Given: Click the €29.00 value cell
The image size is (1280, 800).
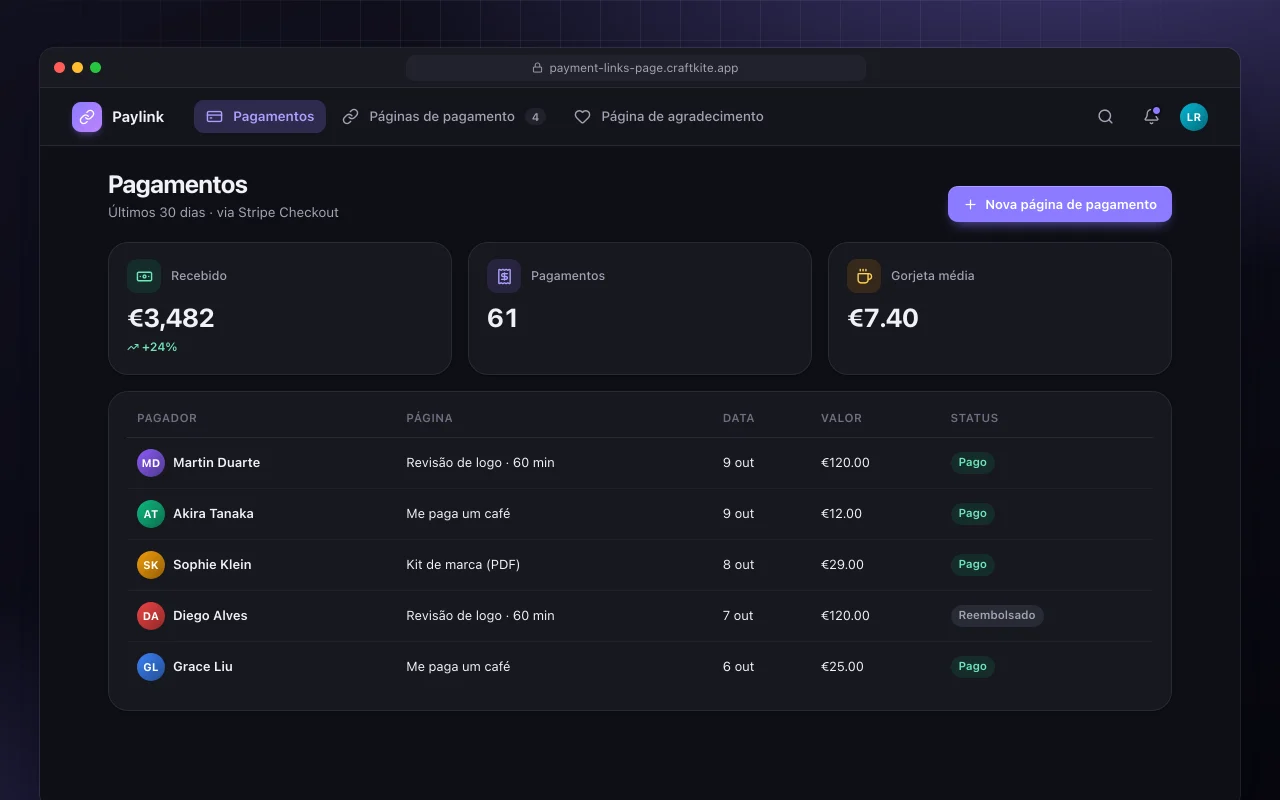Looking at the screenshot, I should coord(842,565).
